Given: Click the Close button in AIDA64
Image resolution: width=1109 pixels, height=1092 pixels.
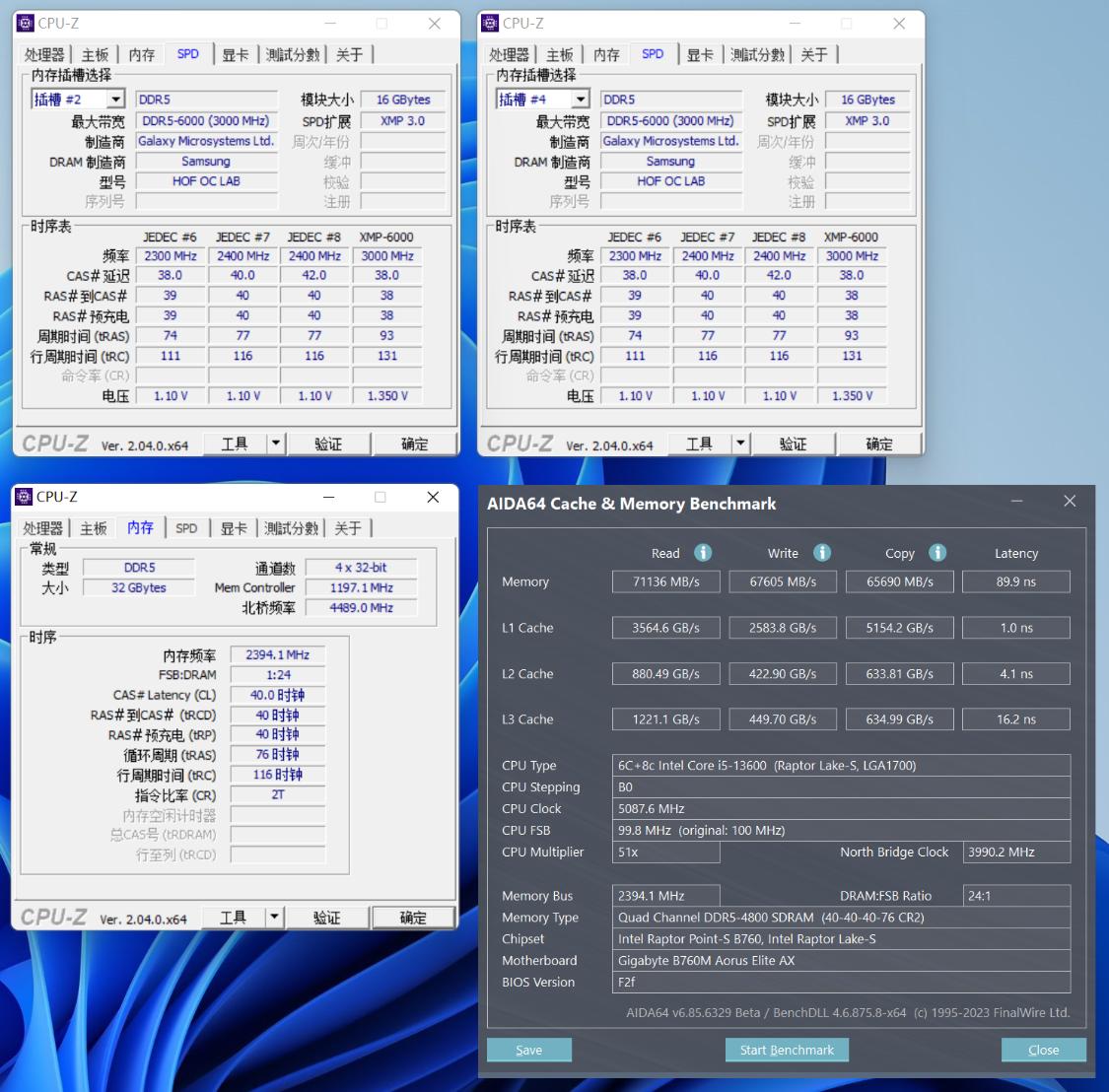Looking at the screenshot, I should (x=1043, y=1050).
